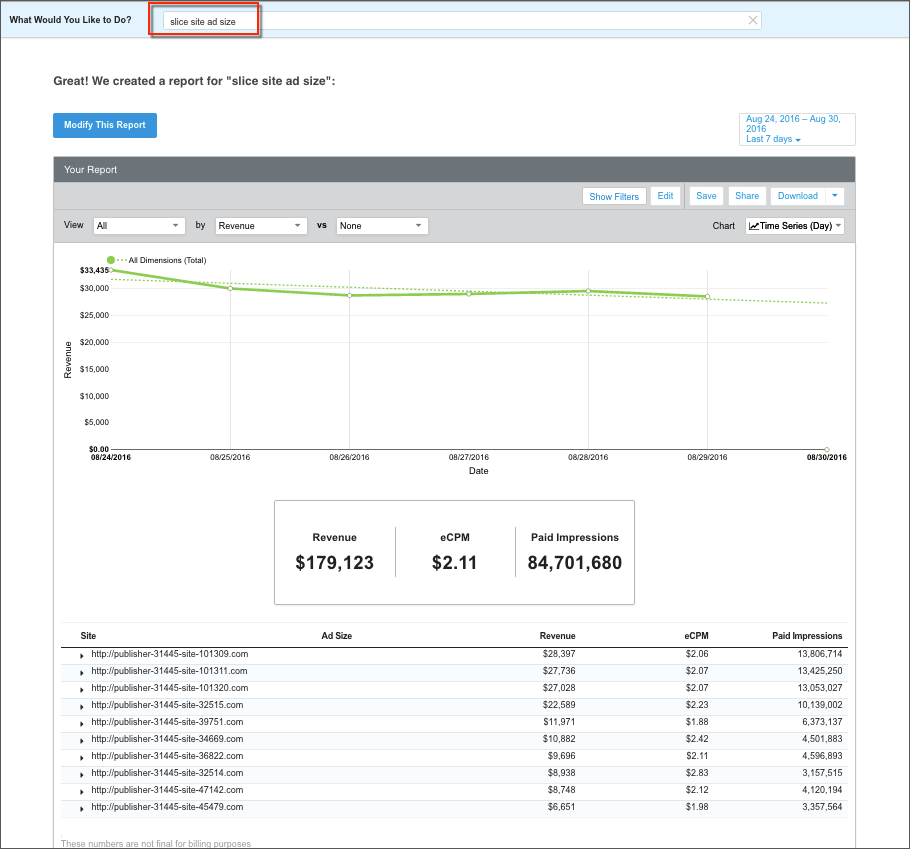This screenshot has height=849, width=910.
Task: Click in the 'slice site ad size' search field
Action: (450, 21)
